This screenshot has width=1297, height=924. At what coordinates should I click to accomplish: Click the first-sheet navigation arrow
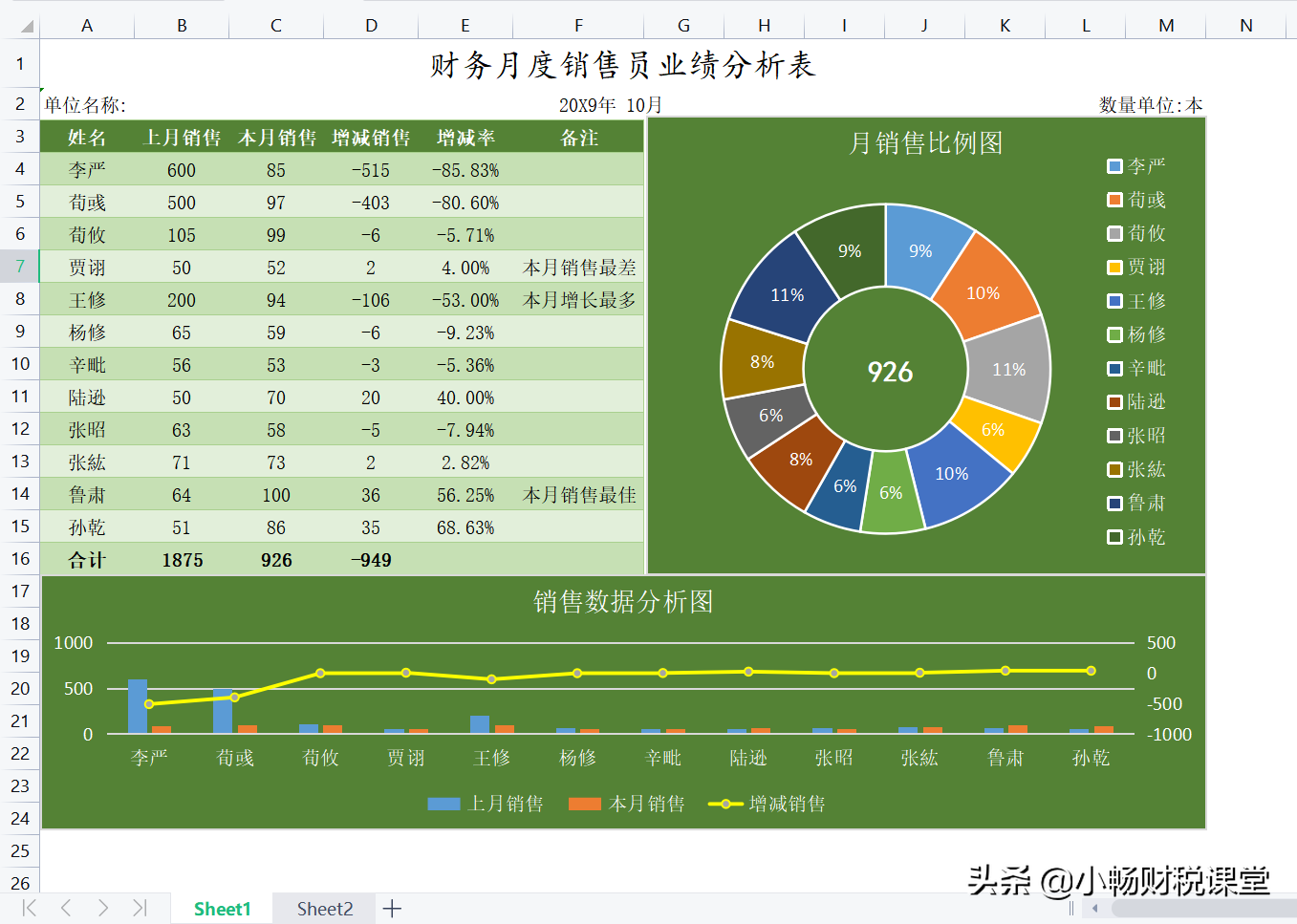click(x=29, y=909)
